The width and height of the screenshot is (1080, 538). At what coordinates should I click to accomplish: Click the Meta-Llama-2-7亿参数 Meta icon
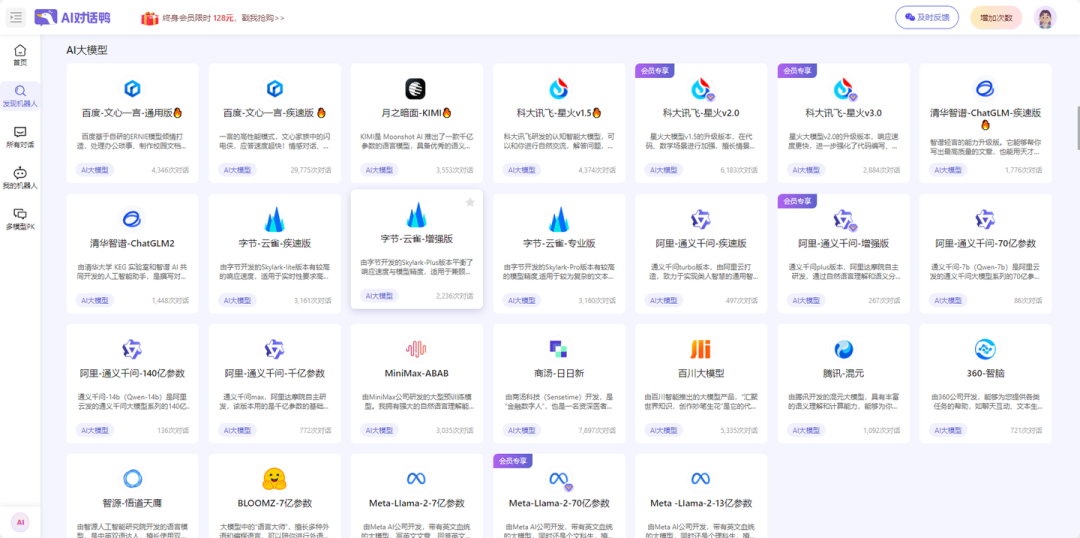pyautogui.click(x=416, y=479)
